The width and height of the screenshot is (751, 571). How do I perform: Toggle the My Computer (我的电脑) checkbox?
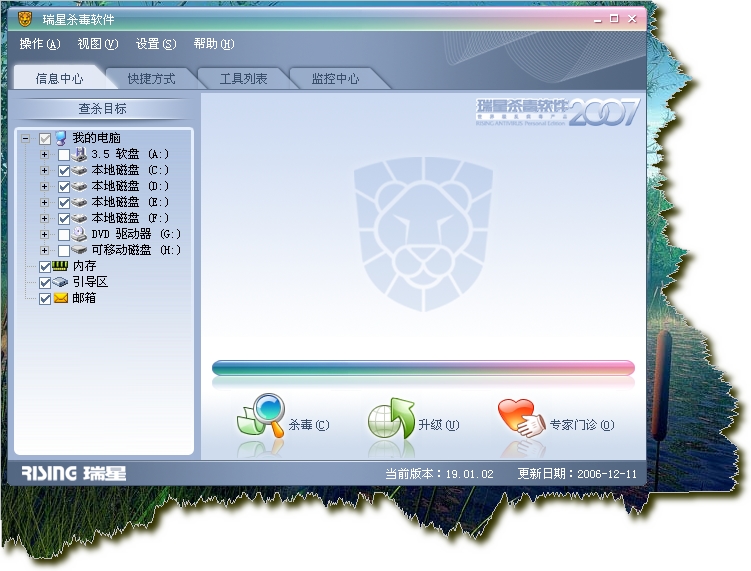click(45, 139)
